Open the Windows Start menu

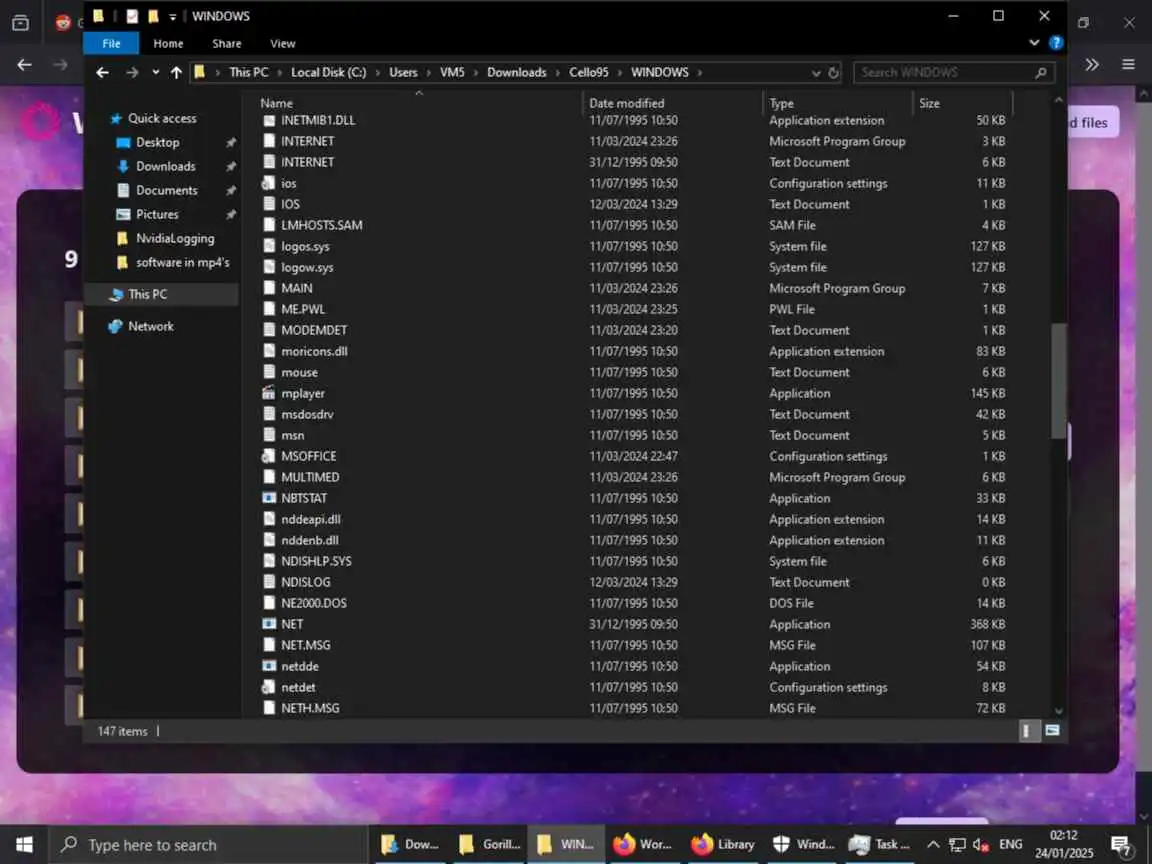pyautogui.click(x=24, y=845)
